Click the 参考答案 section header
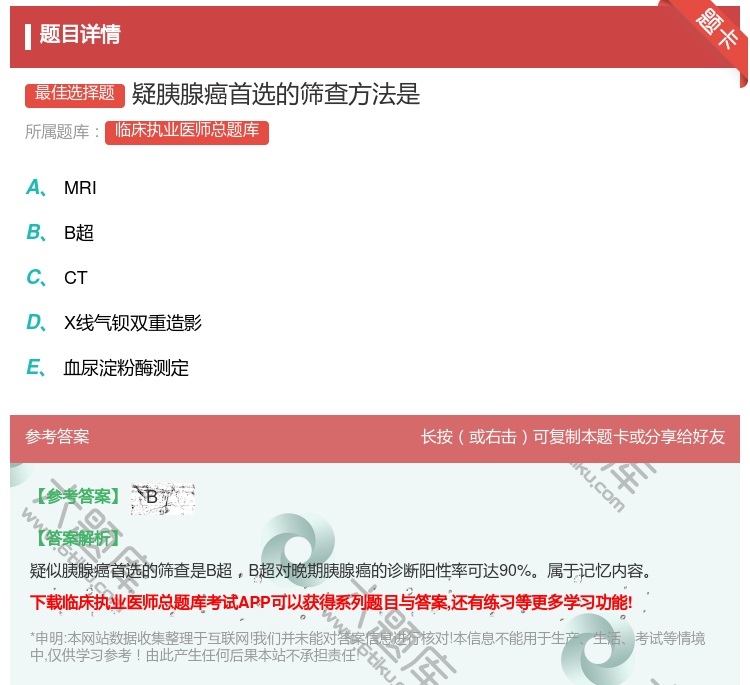This screenshot has height=685, width=750. pos(57,437)
